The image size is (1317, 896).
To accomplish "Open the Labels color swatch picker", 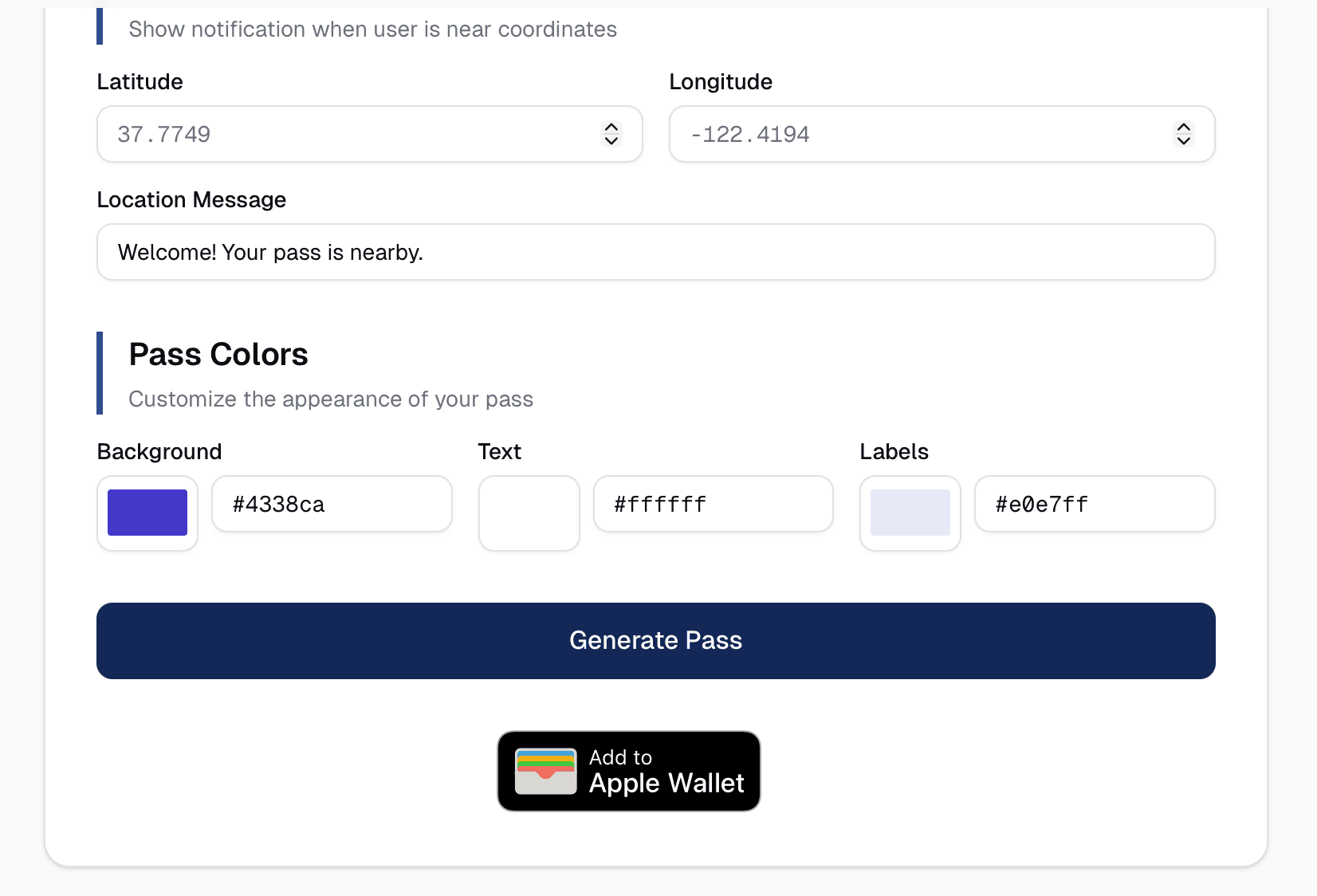I will 910,513.
